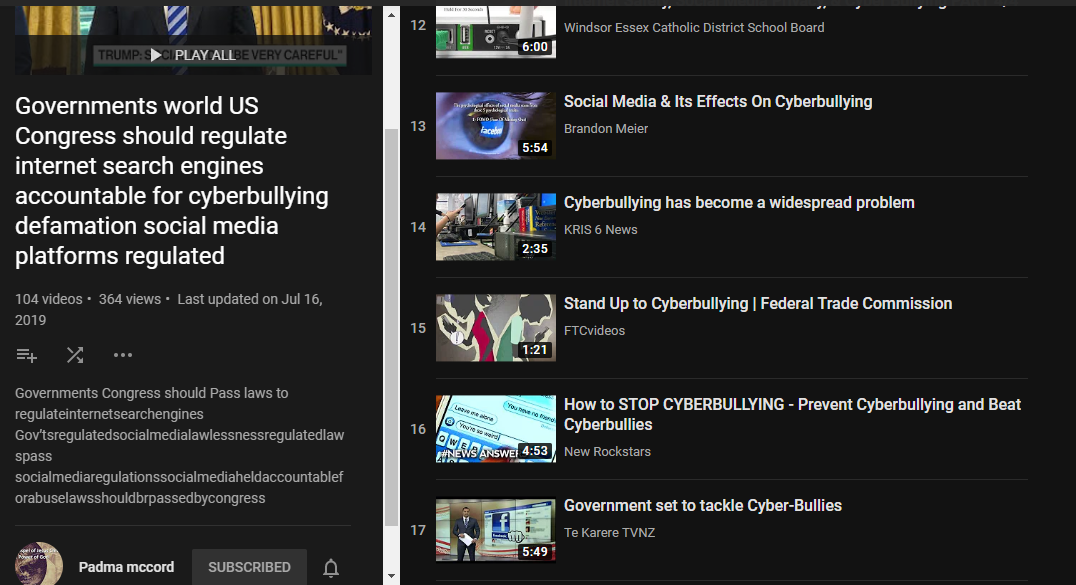Open Padma mccord channel name link

[126, 567]
